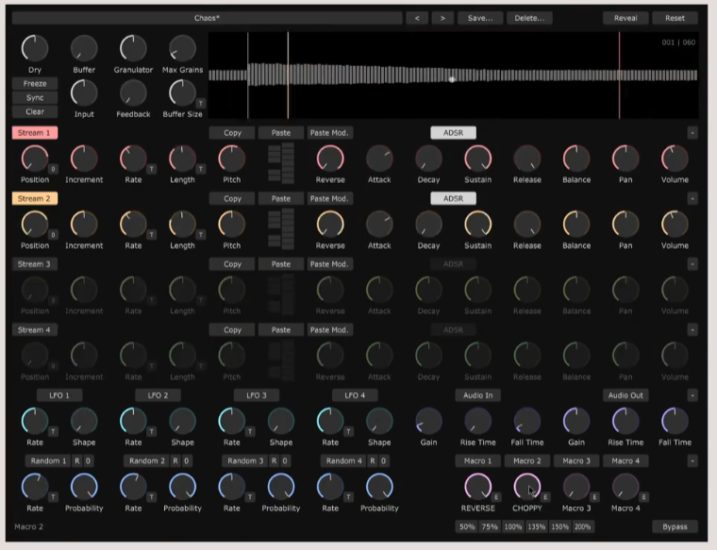Click the Clear buffer button
This screenshot has width=717, height=550.
click(35, 112)
